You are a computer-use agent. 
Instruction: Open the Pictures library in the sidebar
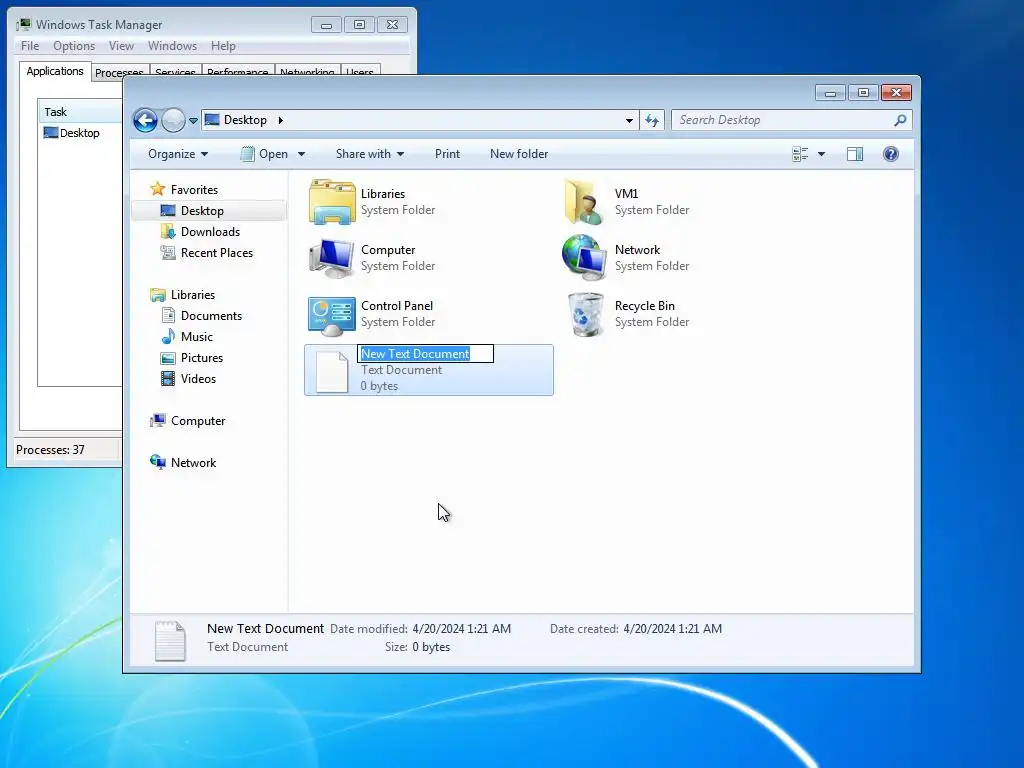click(202, 358)
